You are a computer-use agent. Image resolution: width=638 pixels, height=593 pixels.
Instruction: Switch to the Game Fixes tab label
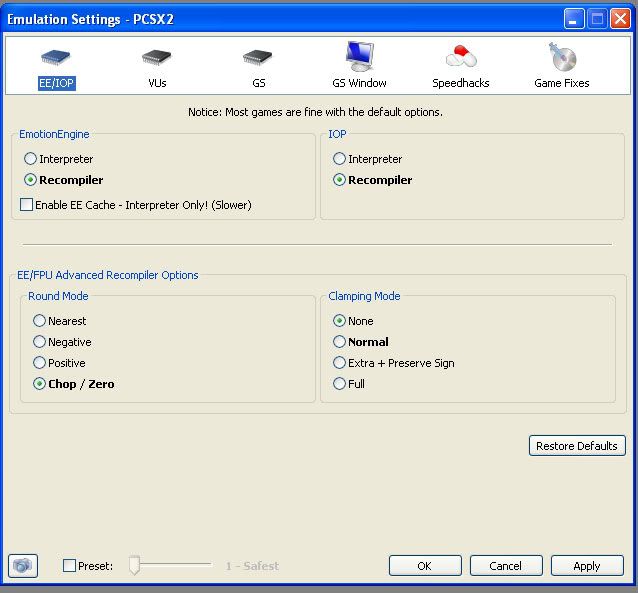562,83
